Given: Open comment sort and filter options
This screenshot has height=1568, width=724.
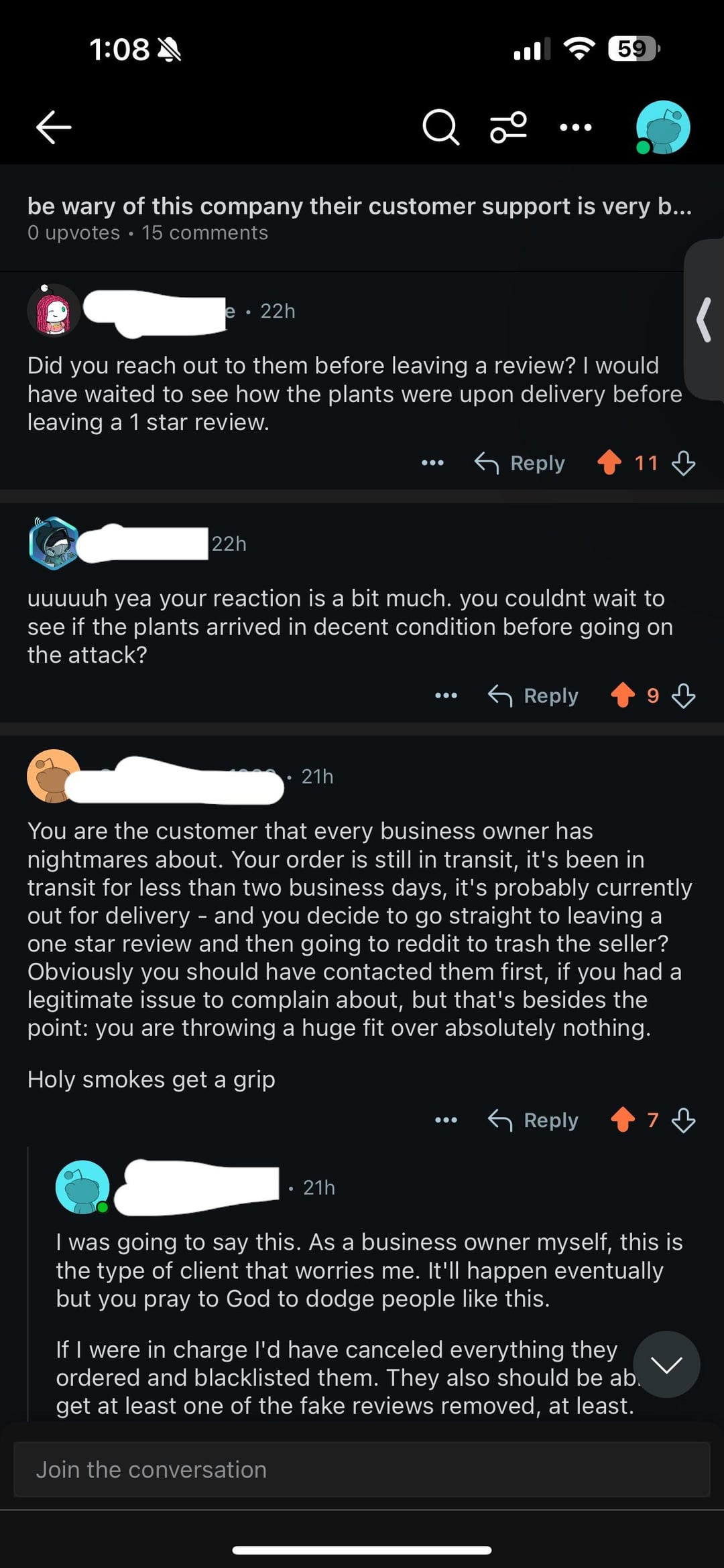Looking at the screenshot, I should click(x=509, y=127).
